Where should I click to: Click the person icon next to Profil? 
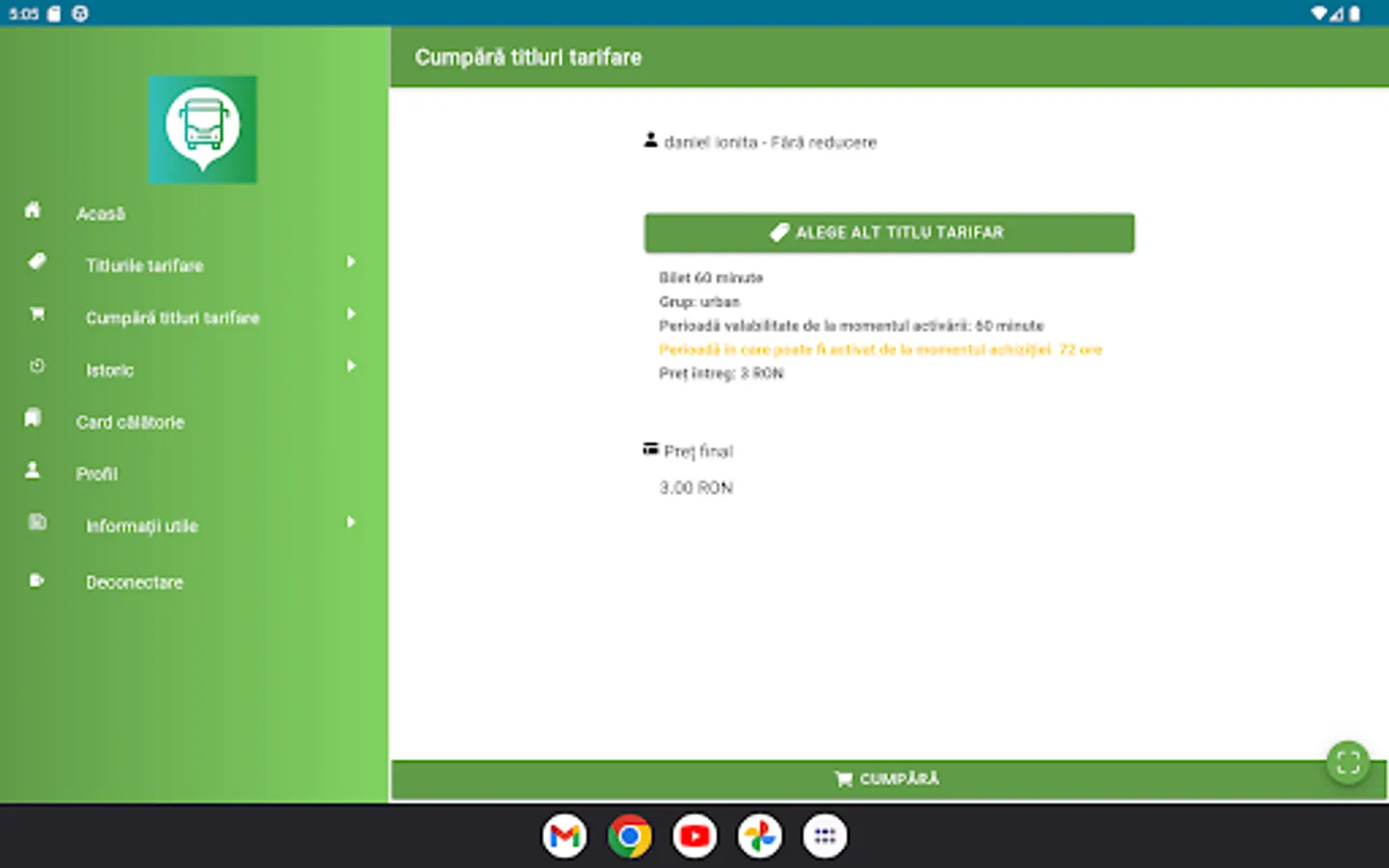(32, 470)
